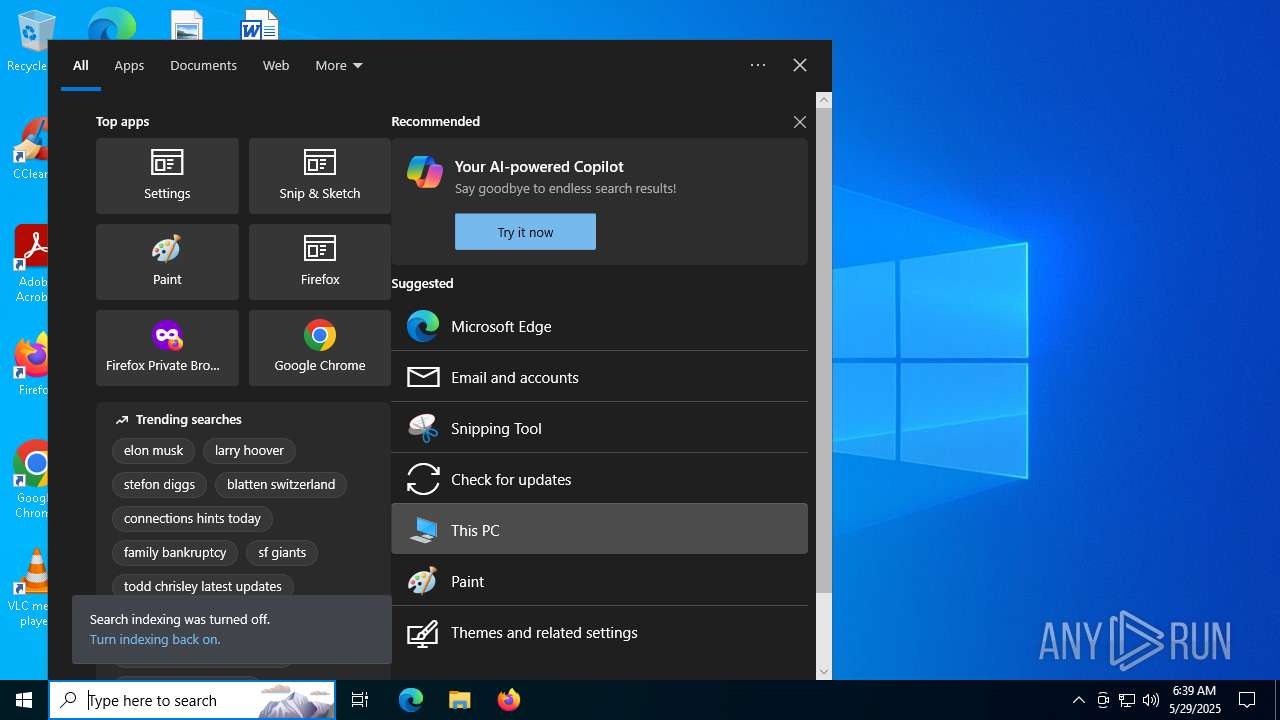Select VLC media player desktop icon

32,588
